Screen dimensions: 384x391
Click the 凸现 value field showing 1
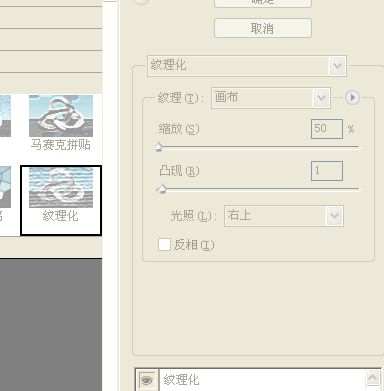327,171
